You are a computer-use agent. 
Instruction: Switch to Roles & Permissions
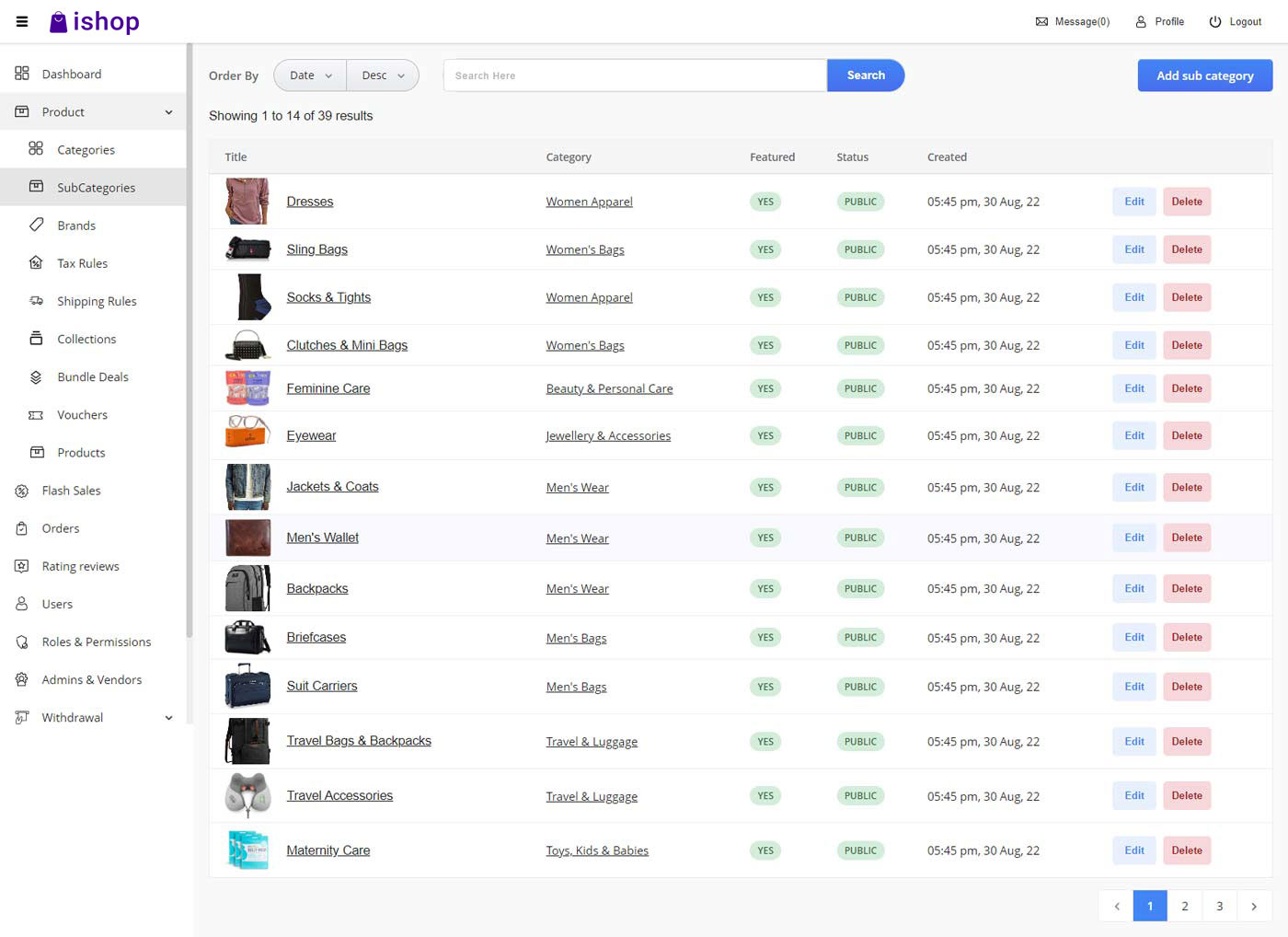97,642
